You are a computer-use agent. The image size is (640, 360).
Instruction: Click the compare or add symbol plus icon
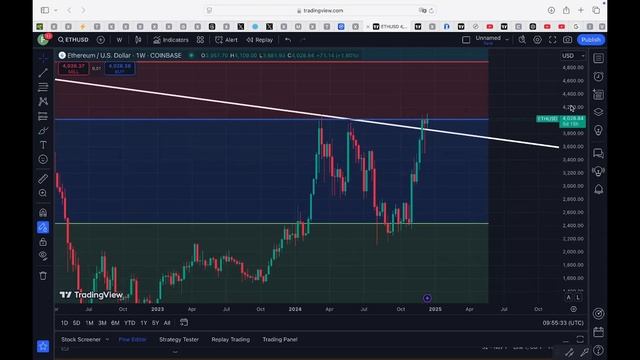100,40
